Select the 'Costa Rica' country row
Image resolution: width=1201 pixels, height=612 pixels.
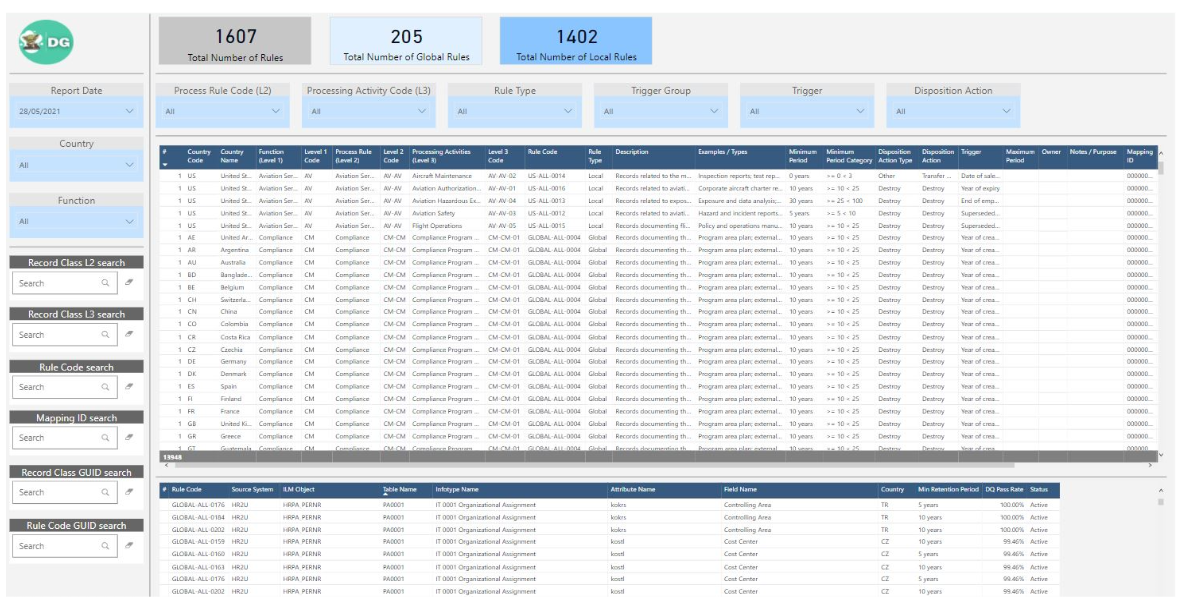(235, 337)
